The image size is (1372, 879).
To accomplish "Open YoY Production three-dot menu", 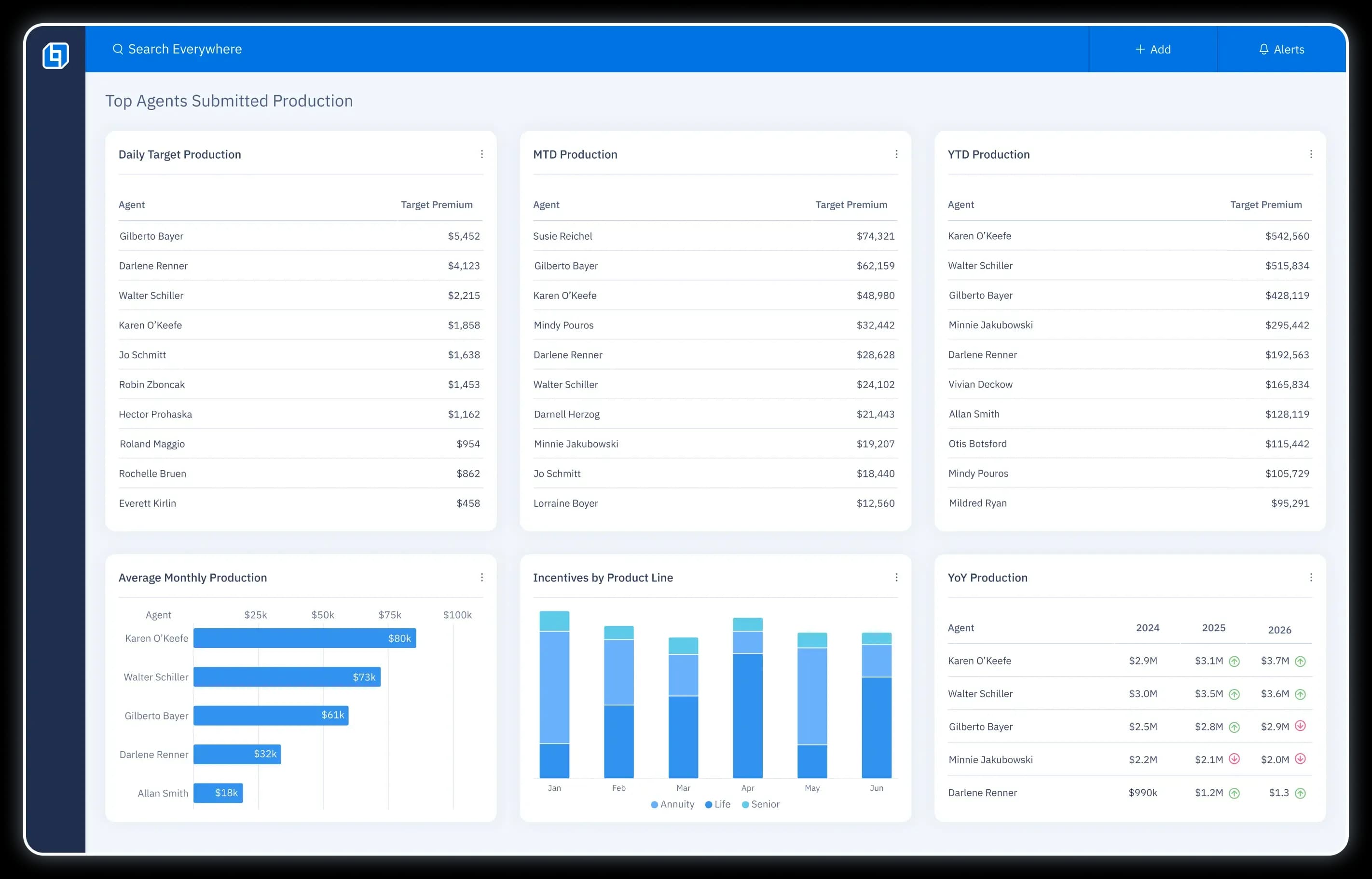I will (1311, 578).
